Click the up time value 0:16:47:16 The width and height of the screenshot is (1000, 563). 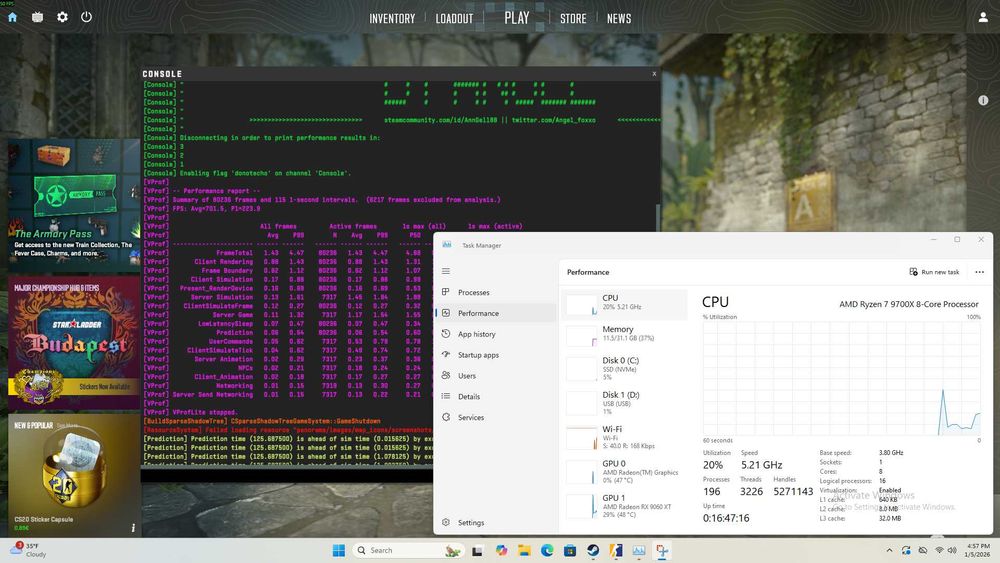coord(726,518)
